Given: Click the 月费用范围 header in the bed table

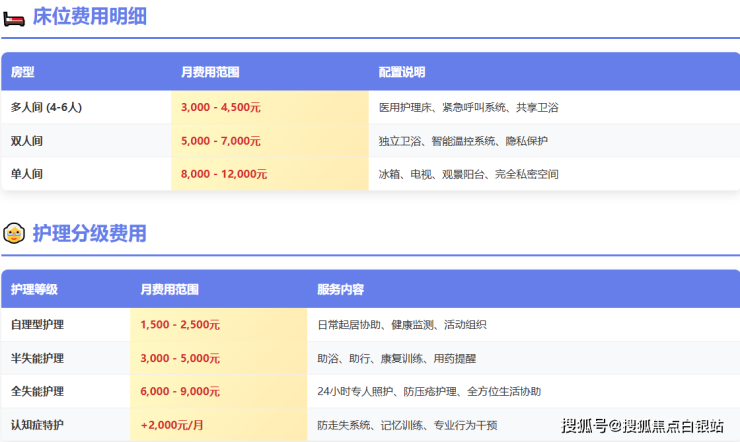Looking at the screenshot, I should [210, 72].
